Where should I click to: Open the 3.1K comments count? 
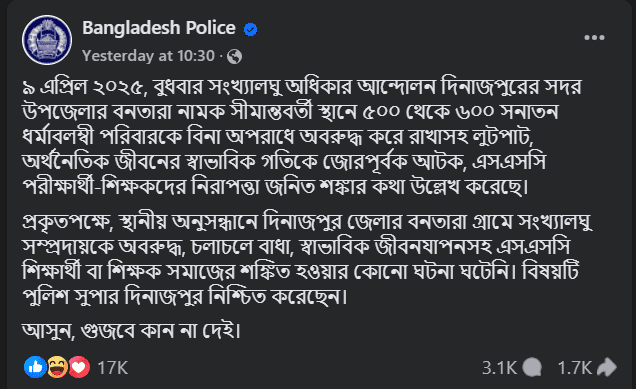(x=499, y=368)
